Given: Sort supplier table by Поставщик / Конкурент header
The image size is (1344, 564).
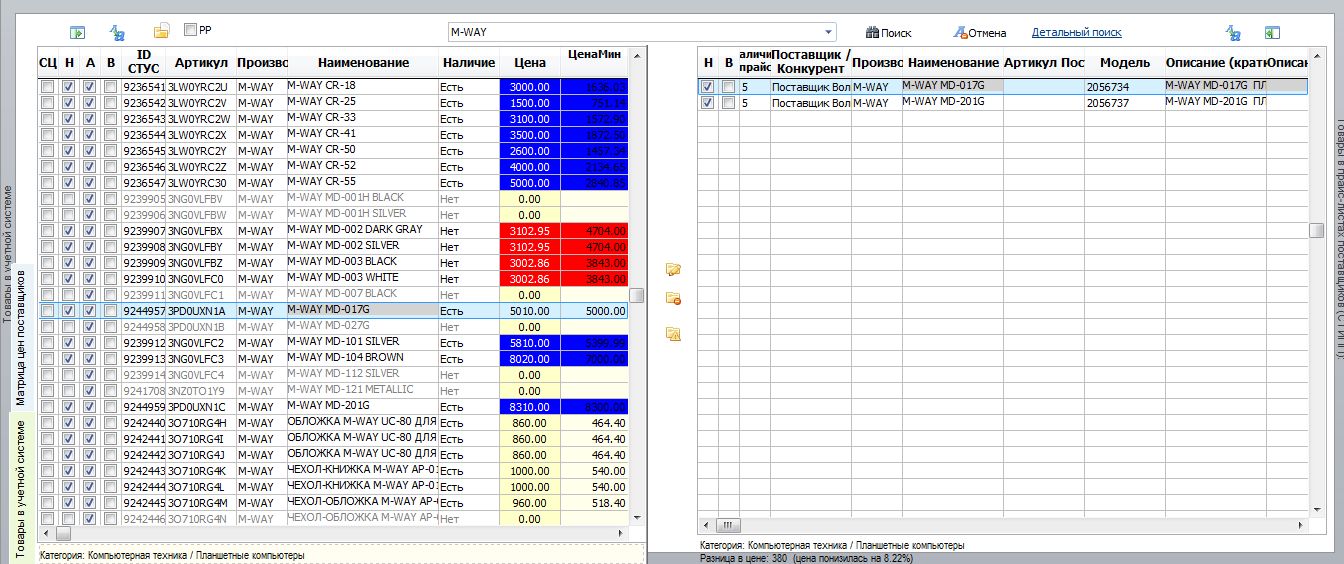Looking at the screenshot, I should point(810,63).
